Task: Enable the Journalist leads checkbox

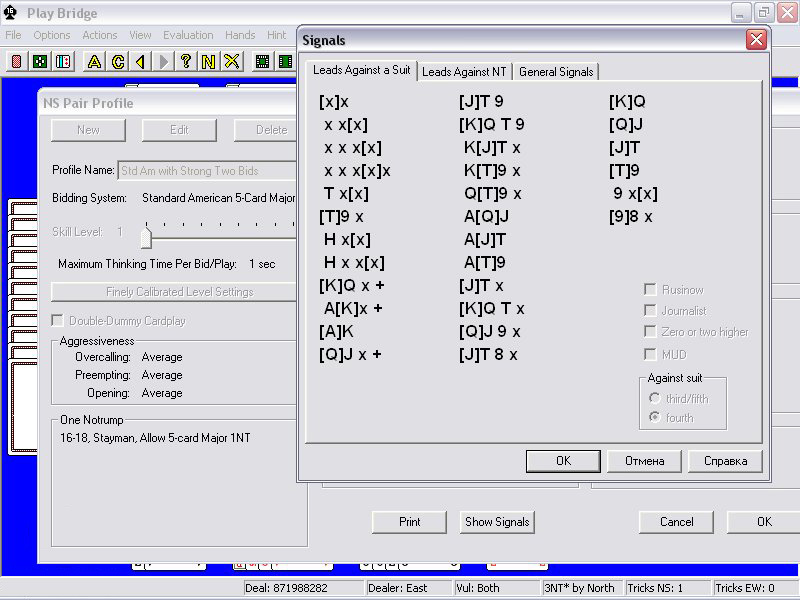Action: pos(651,311)
